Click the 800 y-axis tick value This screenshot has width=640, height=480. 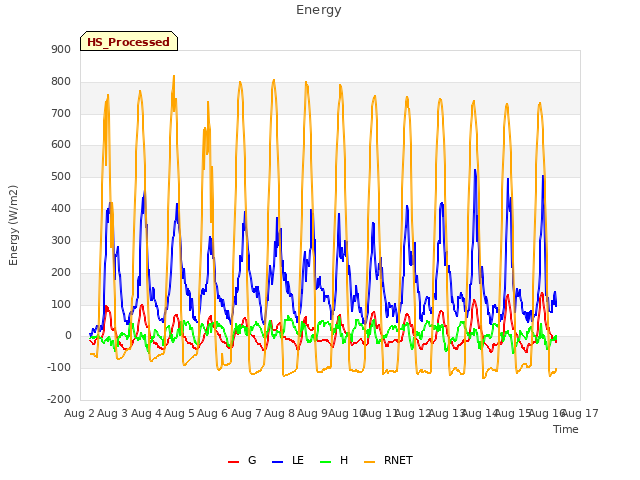[x=61, y=81]
